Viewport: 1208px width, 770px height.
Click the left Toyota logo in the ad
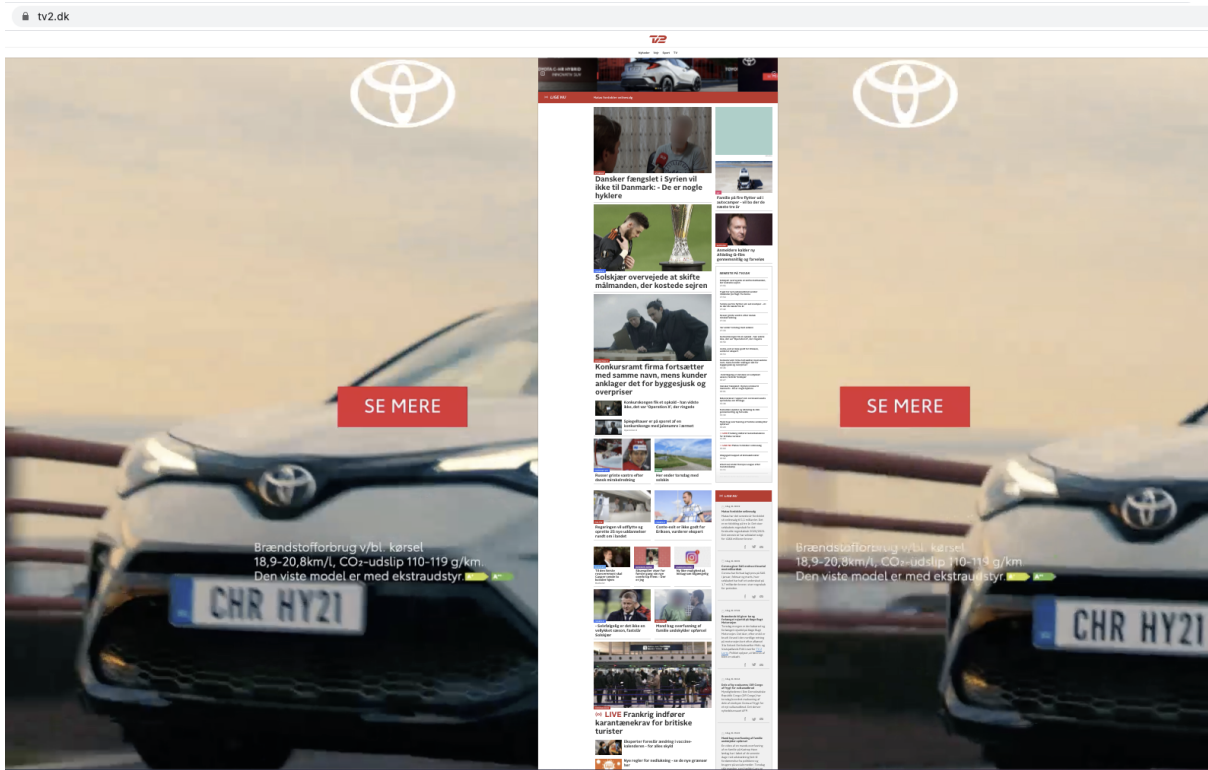pos(402,93)
